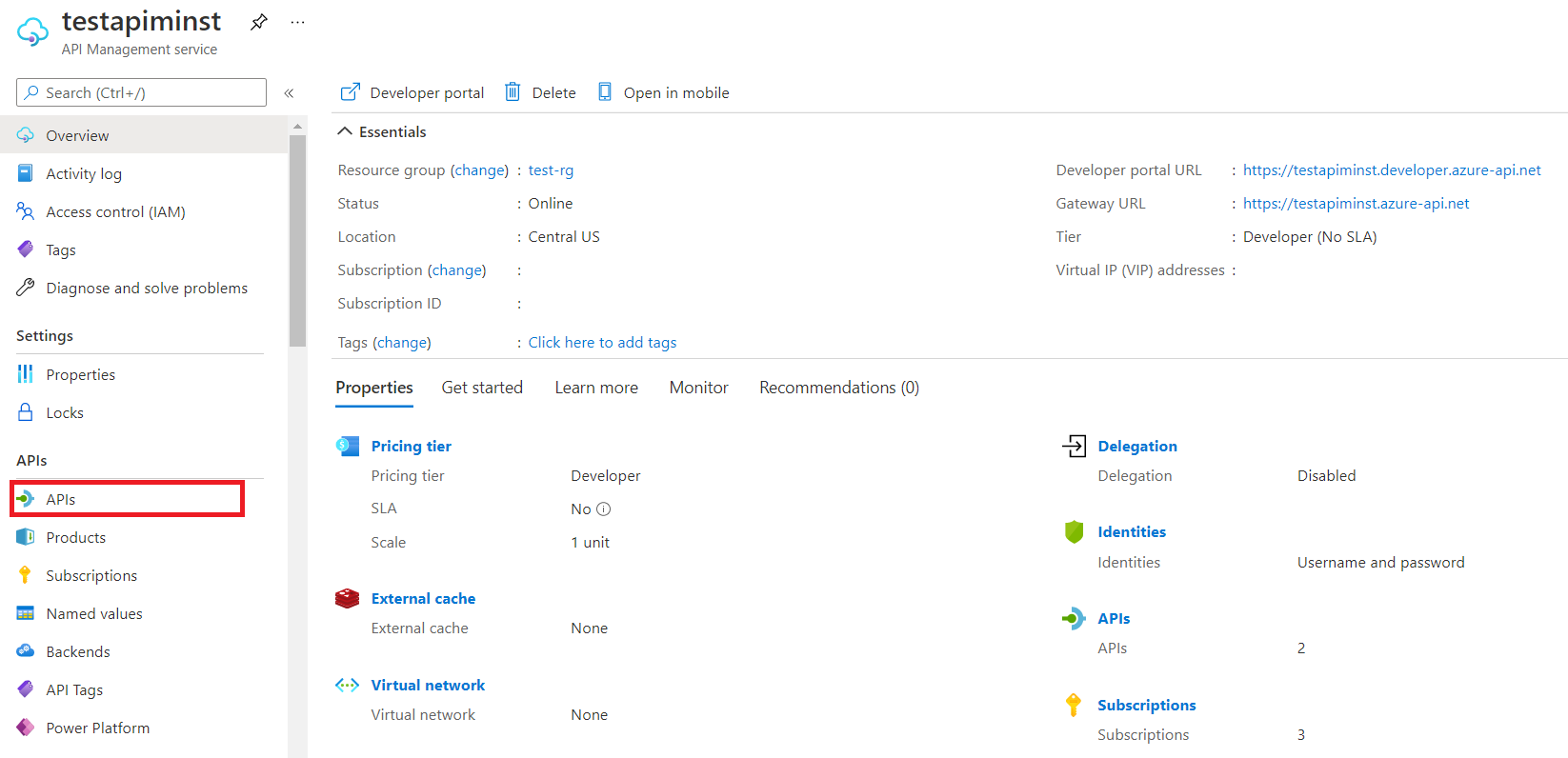Select the Properties tab
Screen dimensions: 1568x758
coord(374,388)
